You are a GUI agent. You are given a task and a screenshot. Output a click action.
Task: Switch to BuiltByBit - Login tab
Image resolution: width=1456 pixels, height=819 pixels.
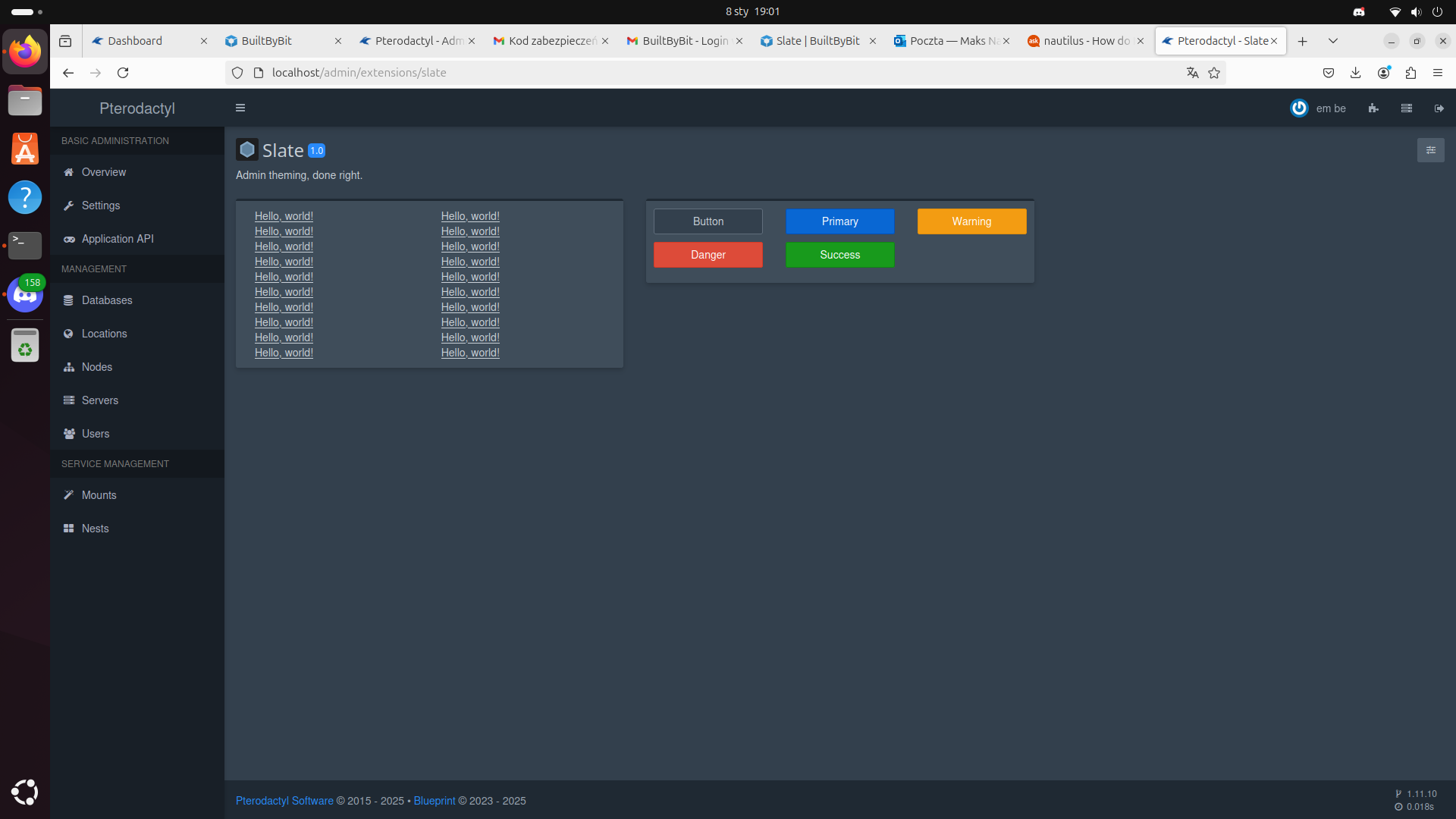pos(684,41)
